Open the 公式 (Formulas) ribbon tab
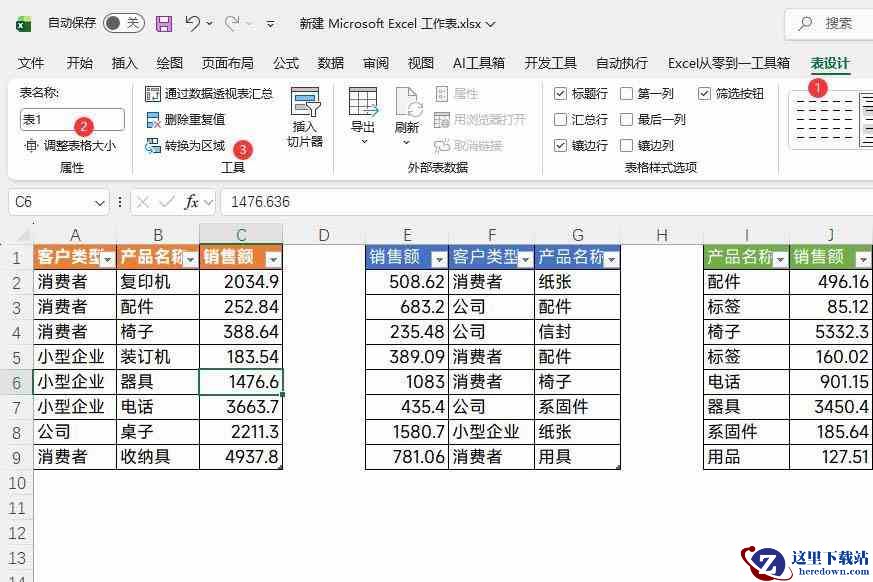 [x=286, y=63]
